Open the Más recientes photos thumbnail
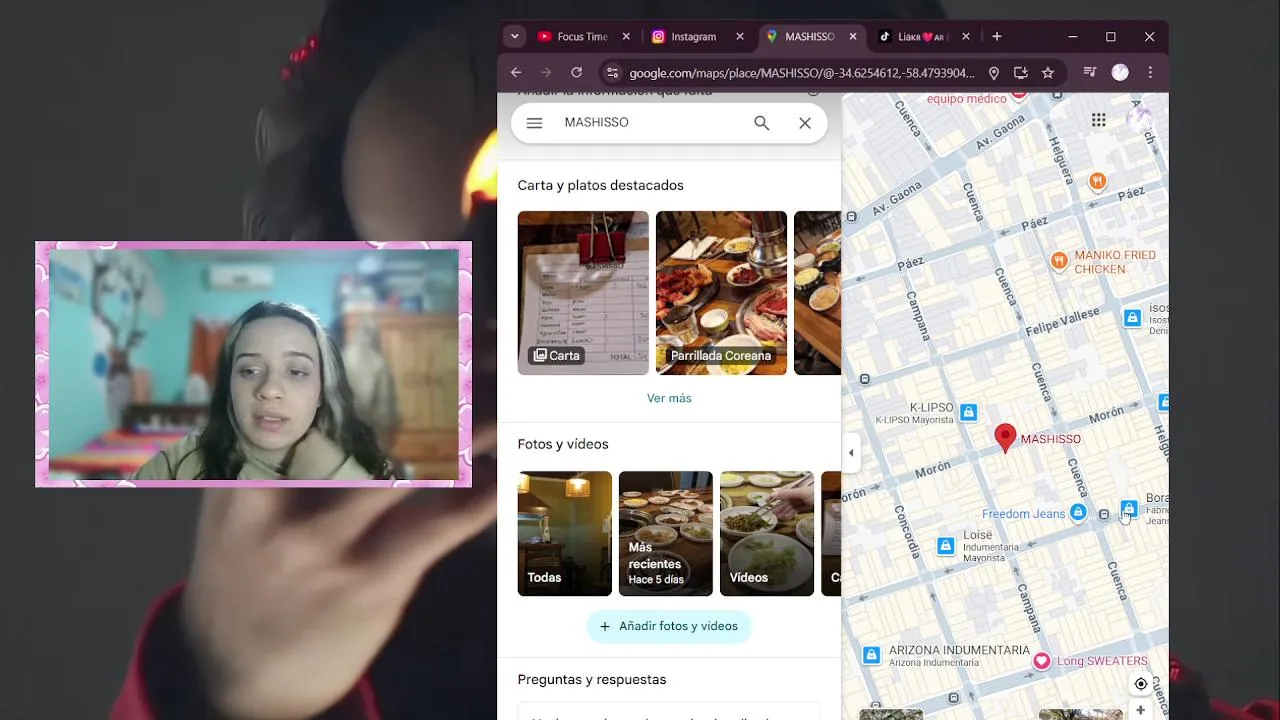The height and width of the screenshot is (720, 1280). [x=666, y=534]
